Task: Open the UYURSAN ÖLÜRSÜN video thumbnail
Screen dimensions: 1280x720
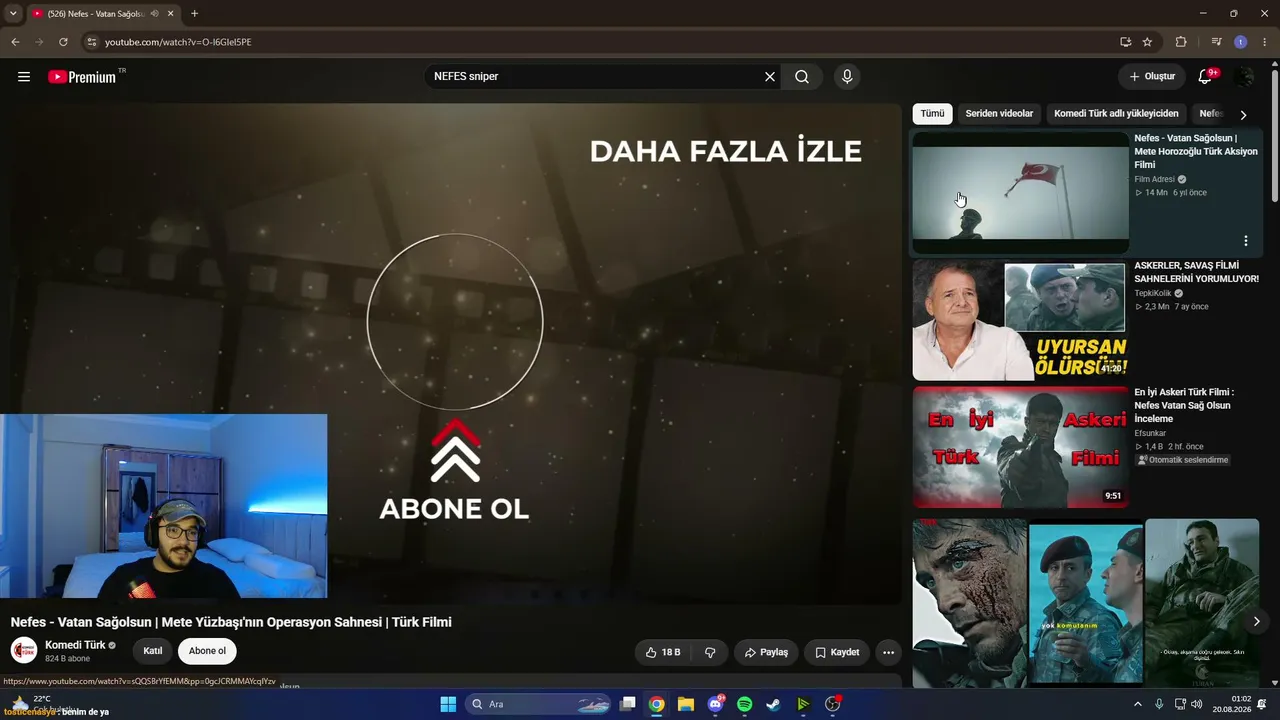Action: [x=1020, y=320]
